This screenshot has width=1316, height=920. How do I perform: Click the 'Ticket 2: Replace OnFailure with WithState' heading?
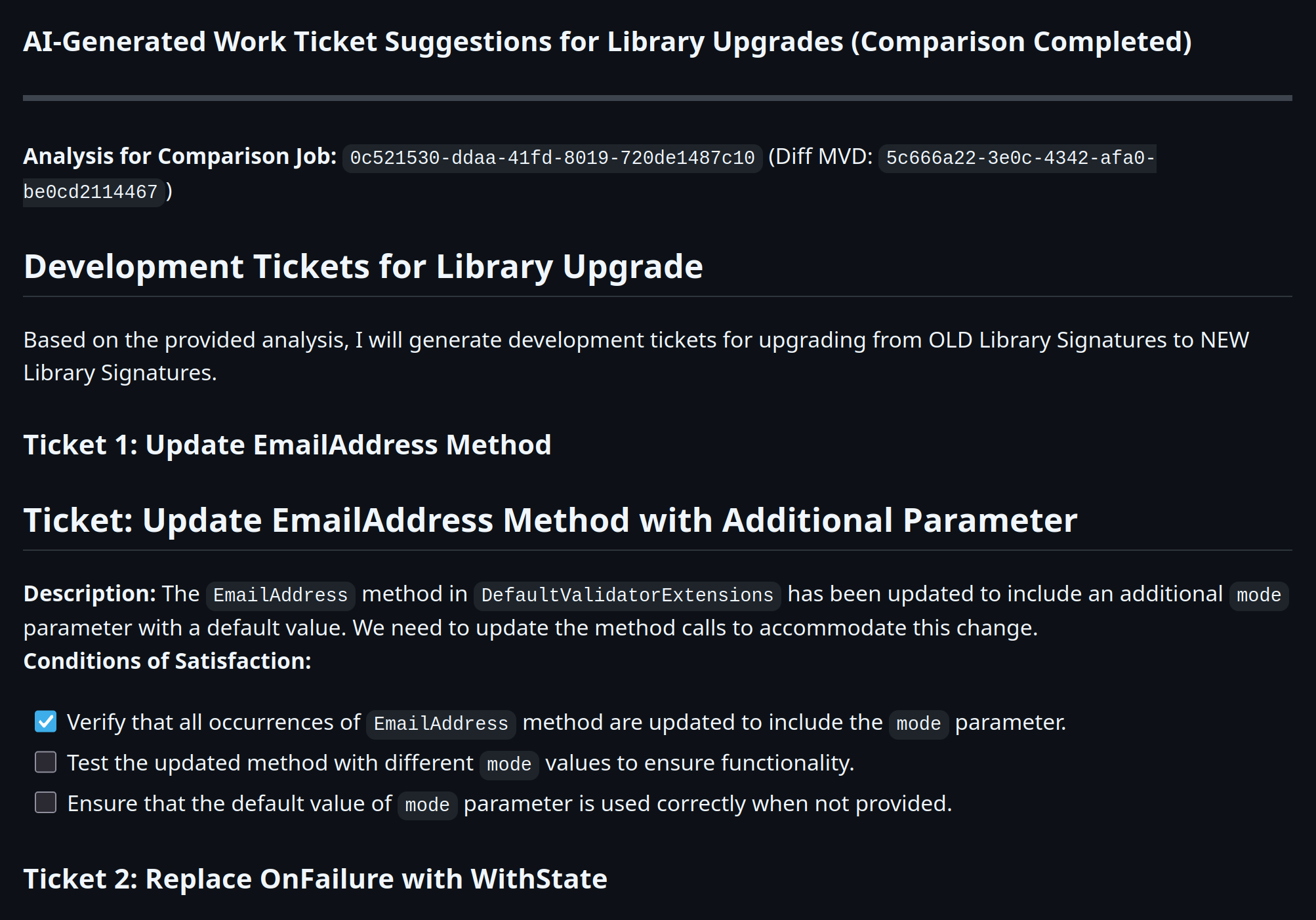click(x=314, y=879)
